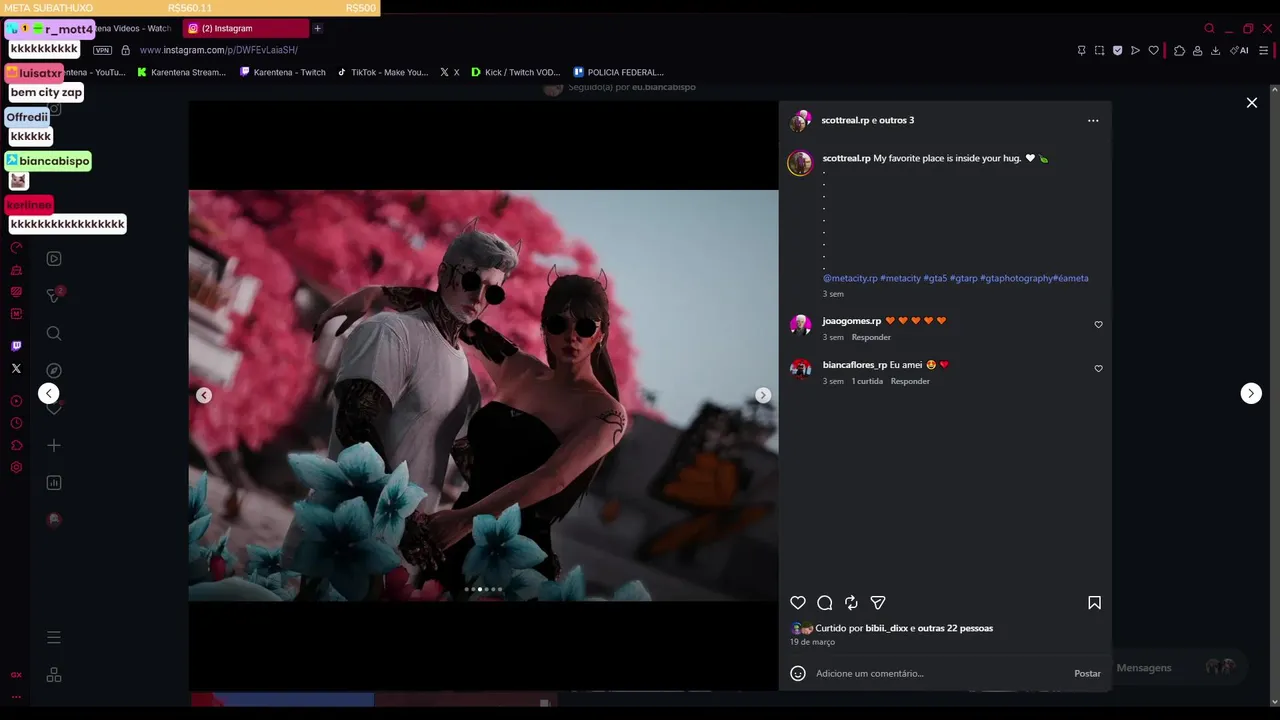Open the #gta5 hashtag link
The height and width of the screenshot is (720, 1280).
point(935,278)
